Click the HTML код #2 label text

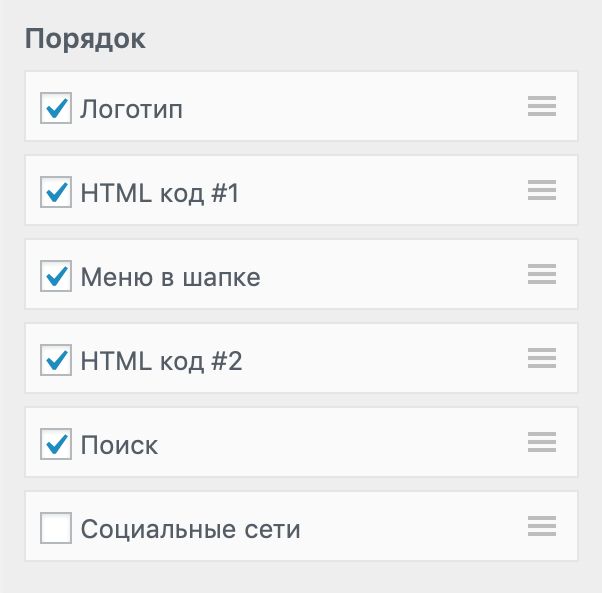coord(161,361)
